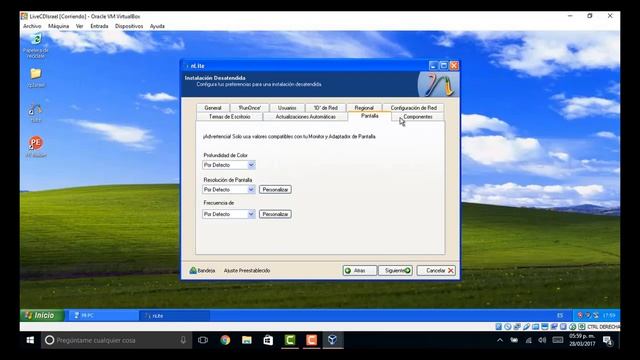This screenshot has height=360, width=640.
Task: Open the Windows 10 clock and date
Action: click(582, 340)
